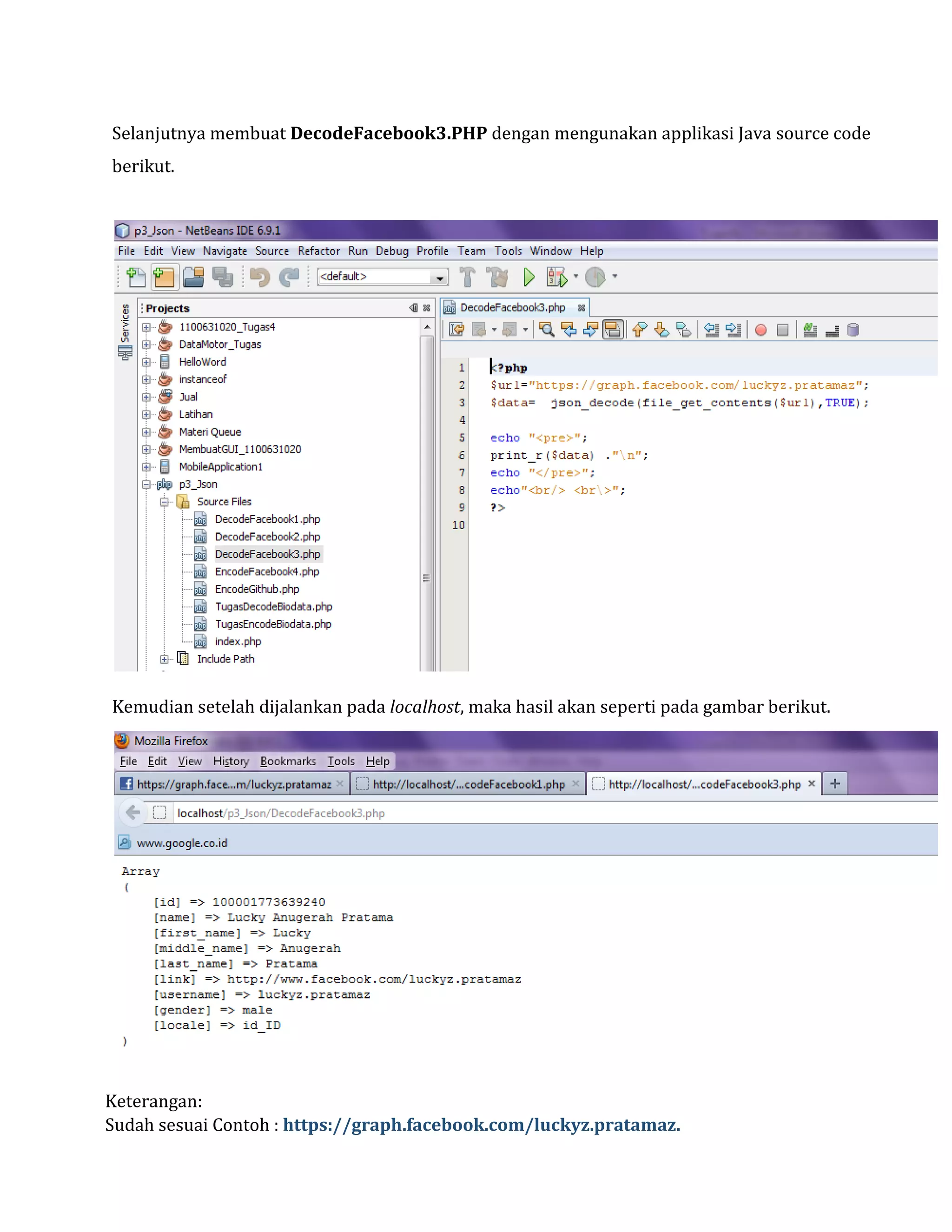
Task: Minimize the Projects panel
Action: click(x=413, y=308)
